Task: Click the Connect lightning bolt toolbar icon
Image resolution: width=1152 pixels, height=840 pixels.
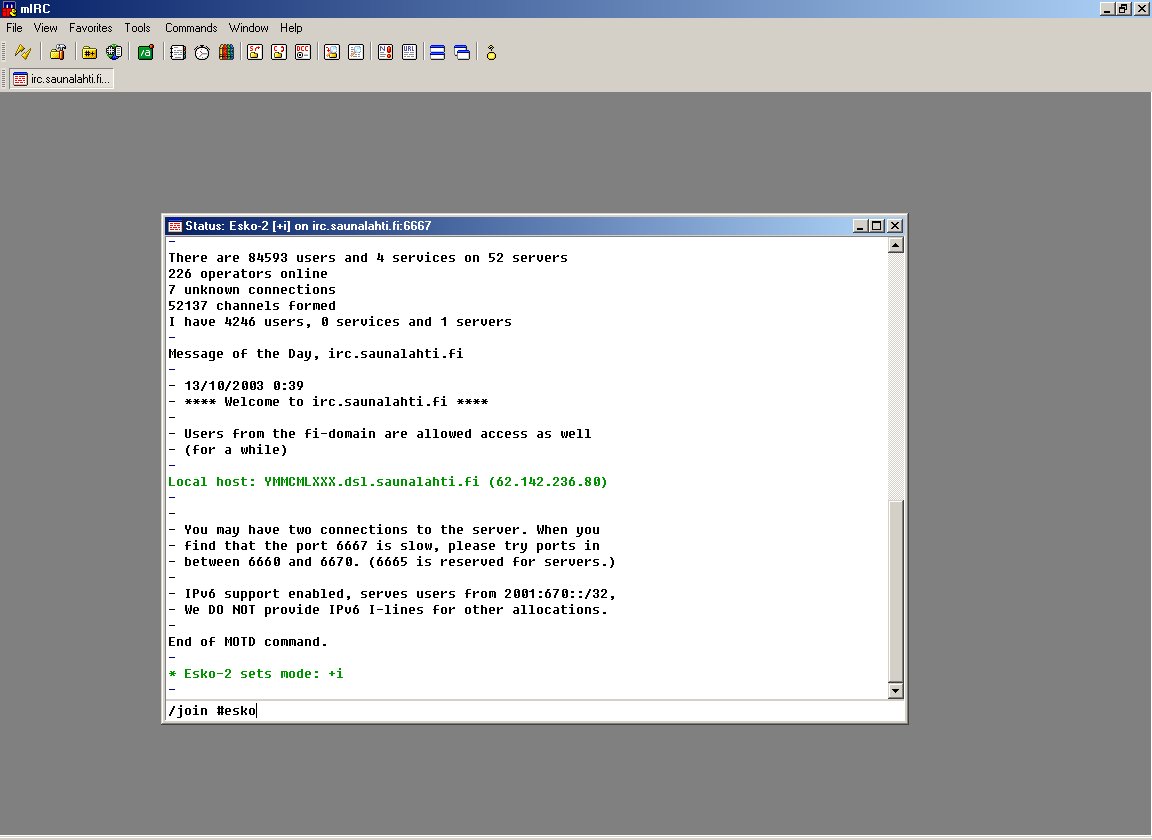Action: pyautogui.click(x=23, y=52)
